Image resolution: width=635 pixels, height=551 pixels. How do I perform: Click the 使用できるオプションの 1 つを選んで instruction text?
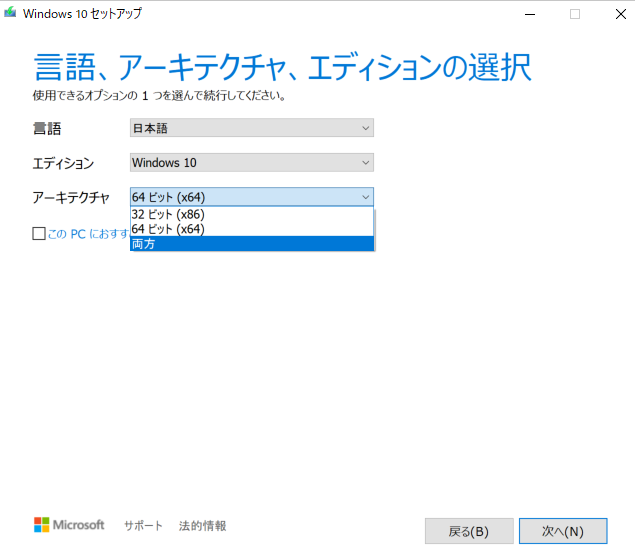pyautogui.click(x=159, y=96)
